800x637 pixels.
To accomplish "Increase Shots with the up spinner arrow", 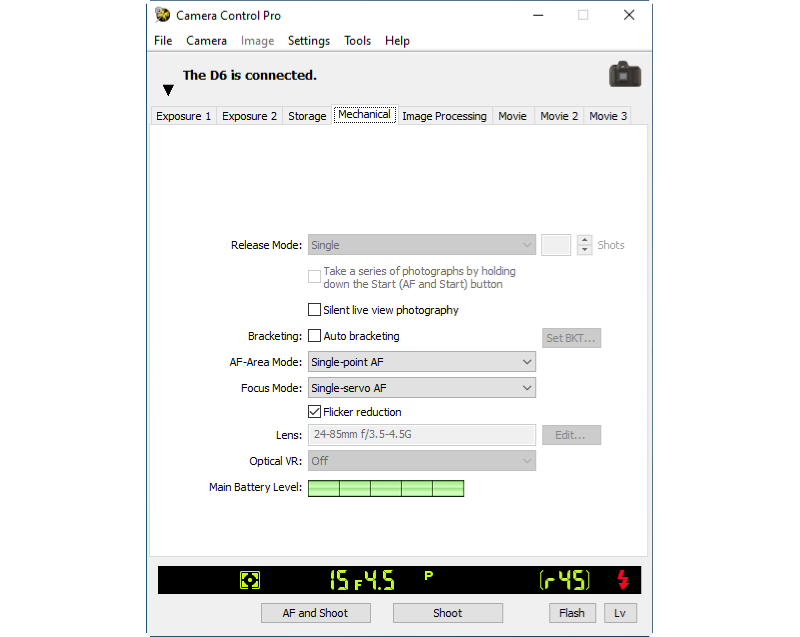I will [585, 240].
